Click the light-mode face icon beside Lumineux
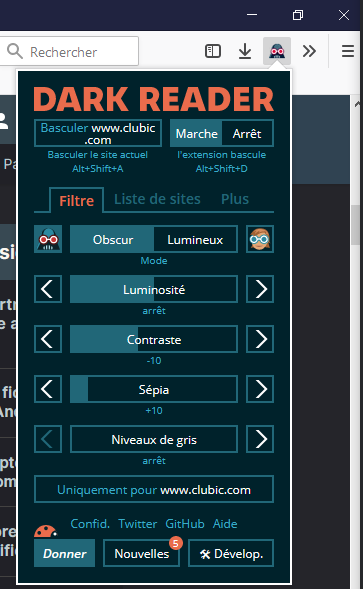The height and width of the screenshot is (589, 363). click(260, 239)
